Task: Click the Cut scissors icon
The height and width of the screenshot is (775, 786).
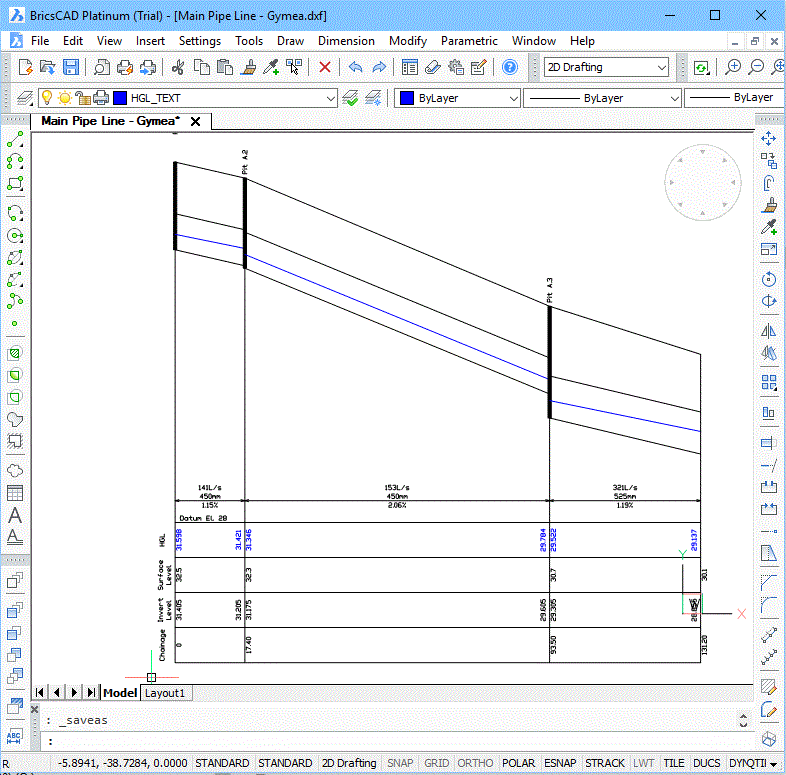Action: [177, 67]
